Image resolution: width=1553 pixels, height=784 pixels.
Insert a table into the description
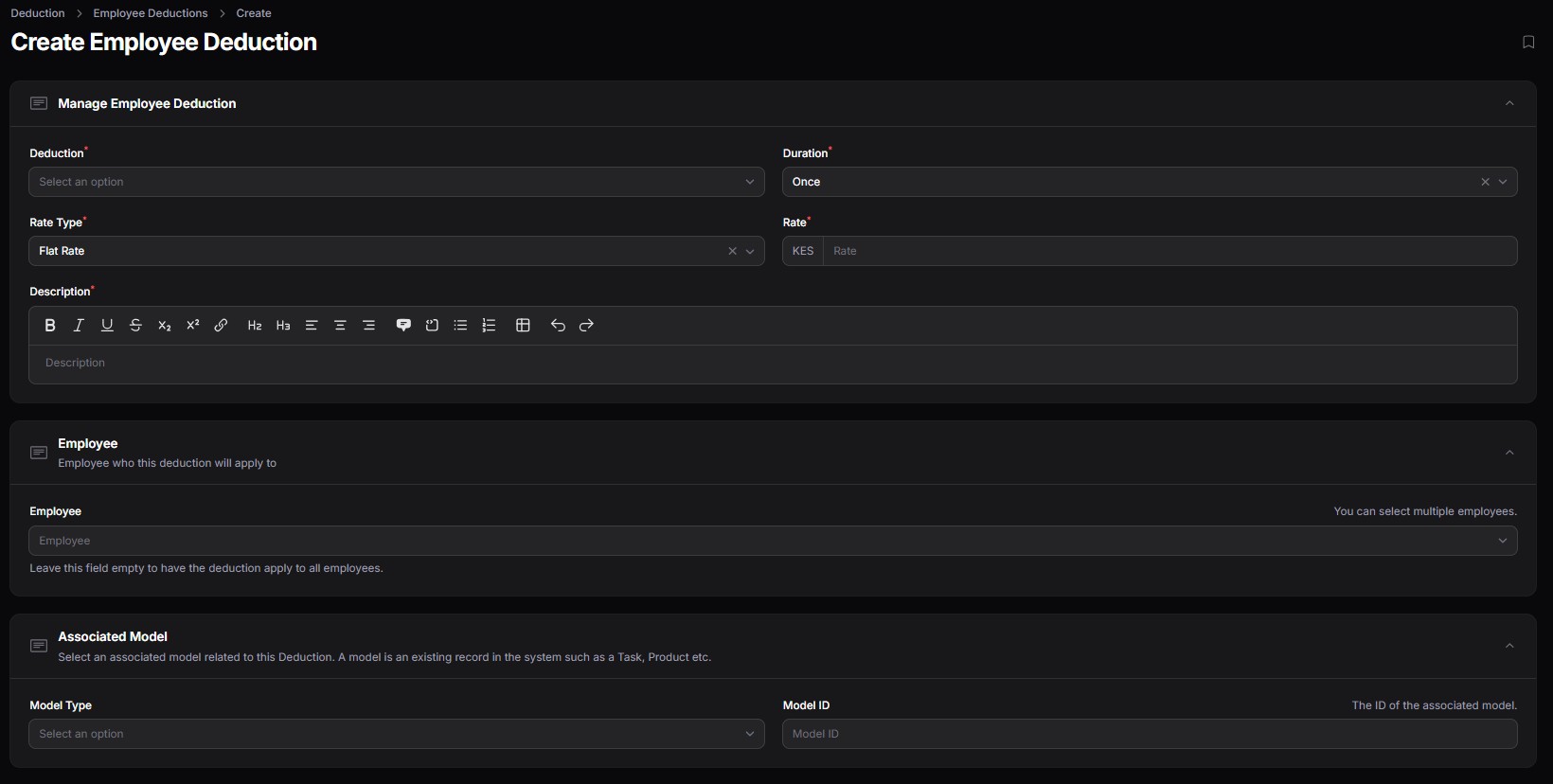point(523,325)
